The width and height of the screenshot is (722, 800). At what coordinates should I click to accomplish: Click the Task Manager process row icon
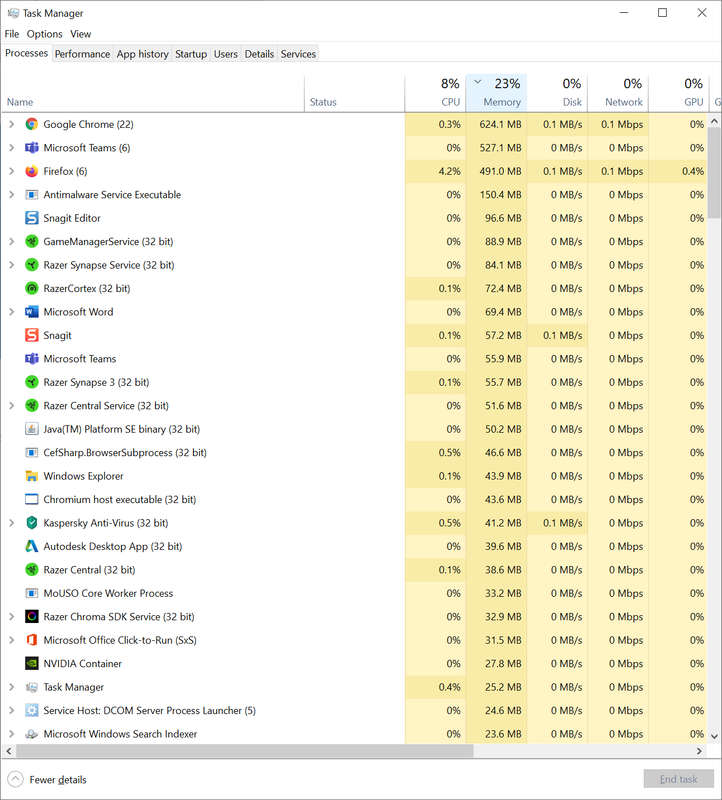[32, 687]
